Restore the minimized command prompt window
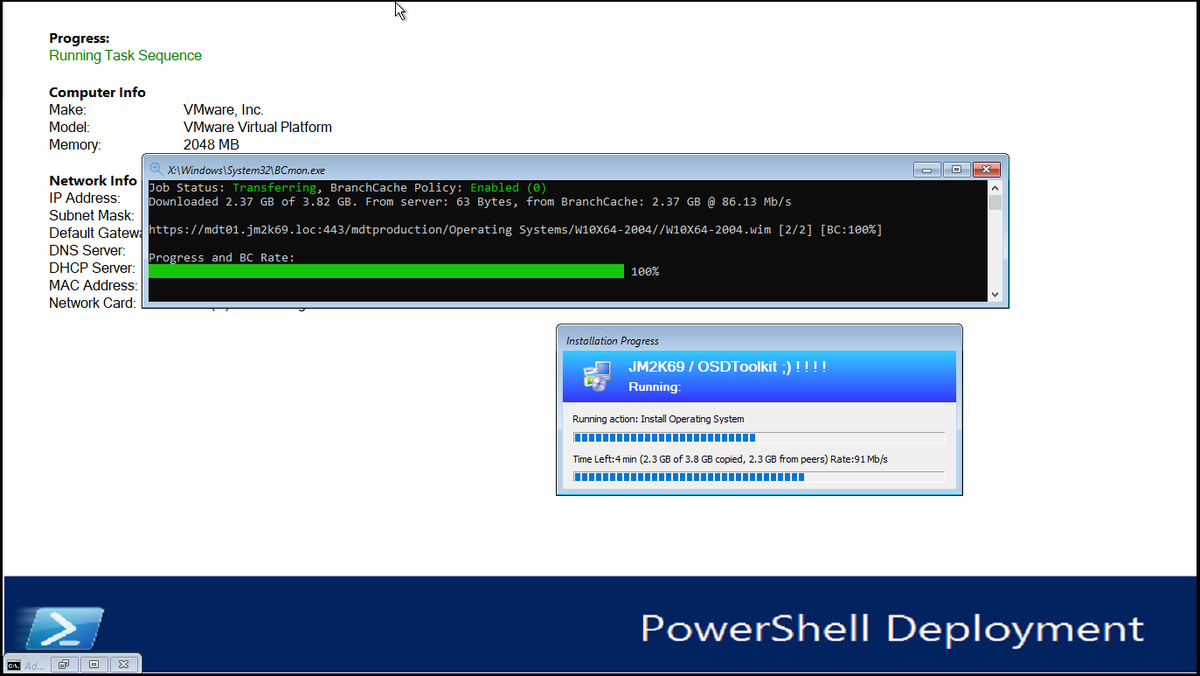1200x676 pixels. 64,664
